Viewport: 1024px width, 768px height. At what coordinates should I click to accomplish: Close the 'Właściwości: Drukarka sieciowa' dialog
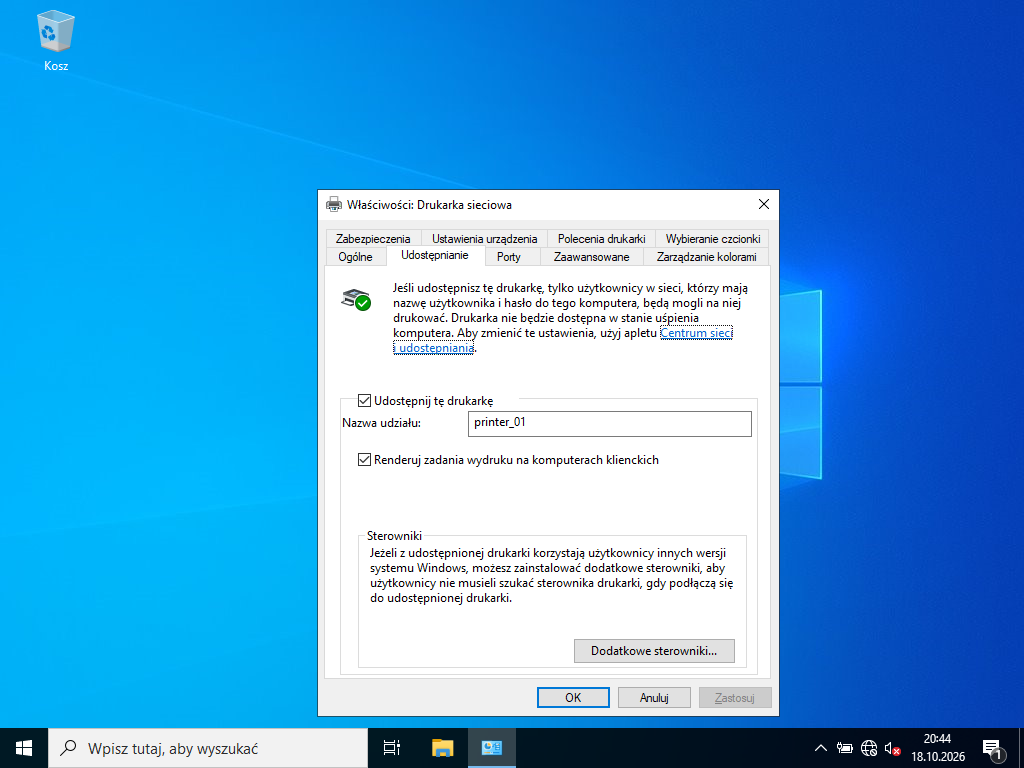point(763,204)
